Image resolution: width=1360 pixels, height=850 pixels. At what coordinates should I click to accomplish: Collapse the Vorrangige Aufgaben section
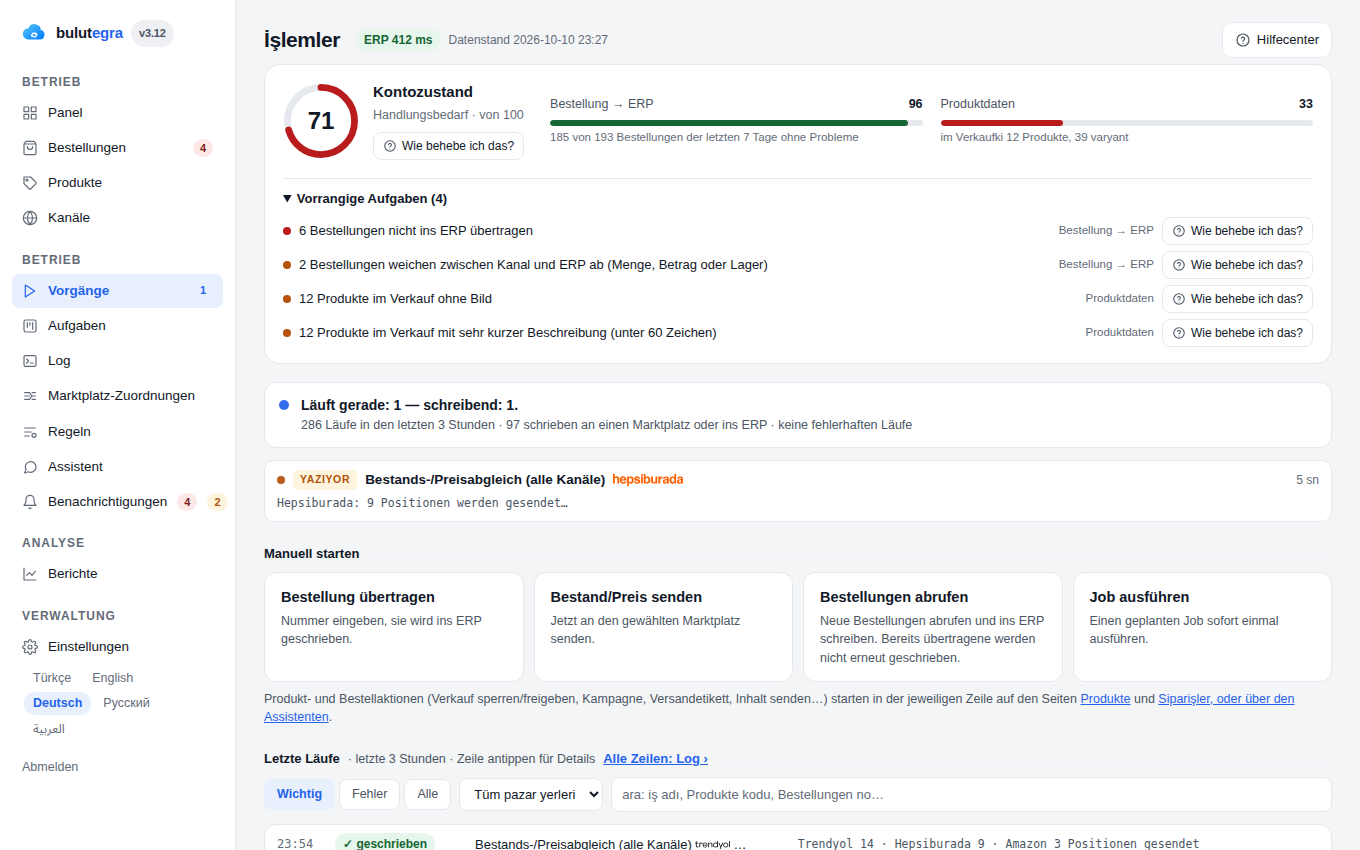click(365, 199)
